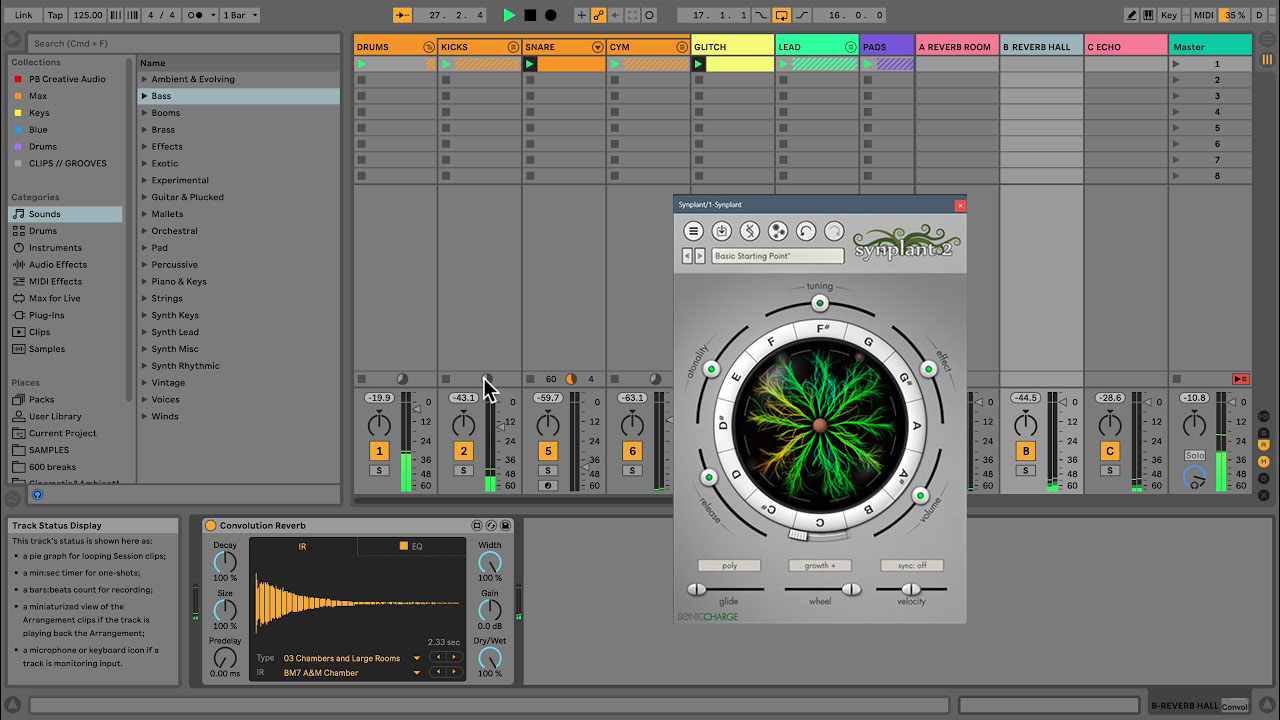Open the PB Creative Audio collection
1280x720 pixels.
[x=67, y=79]
